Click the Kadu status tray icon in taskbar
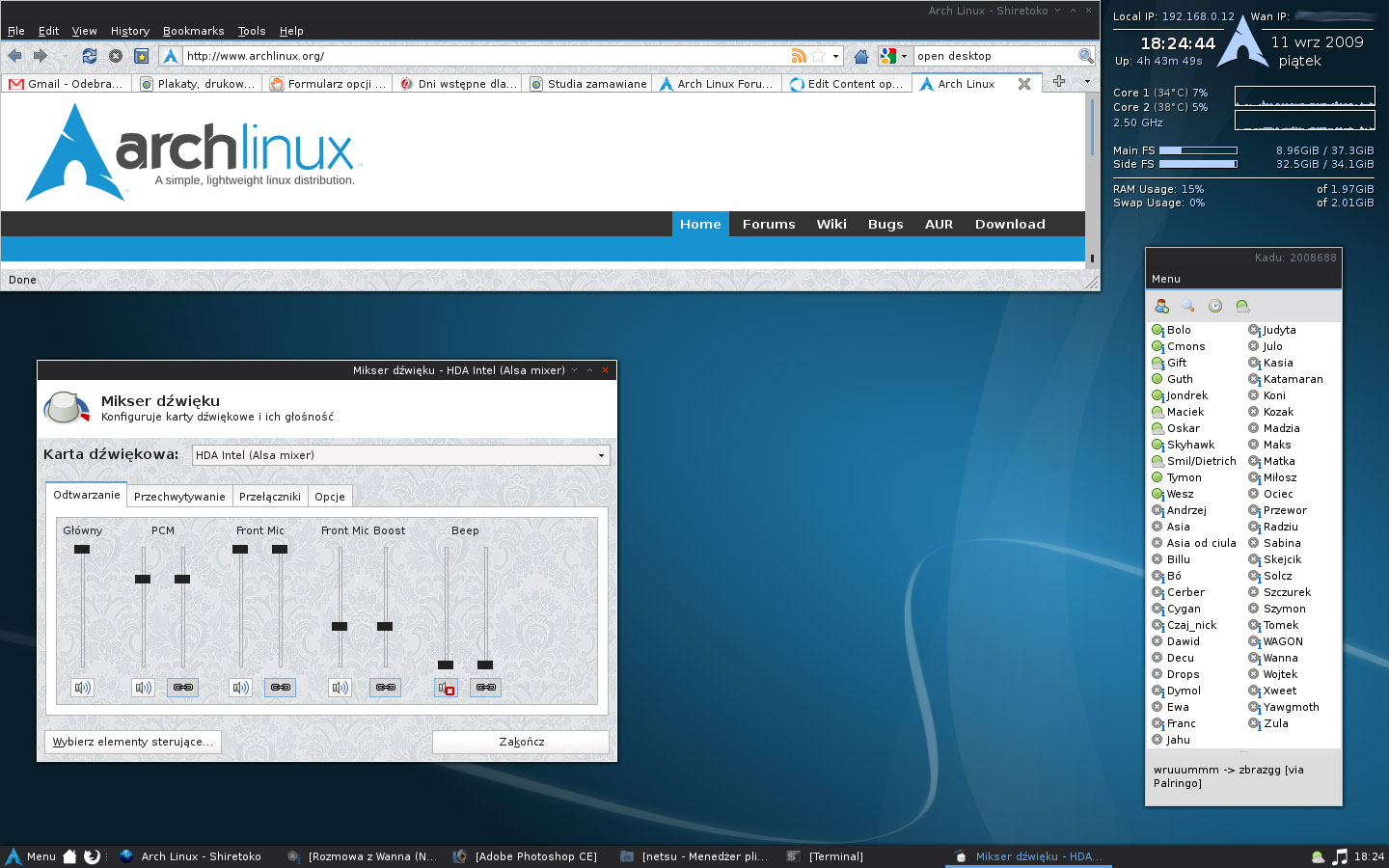 tap(1318, 856)
